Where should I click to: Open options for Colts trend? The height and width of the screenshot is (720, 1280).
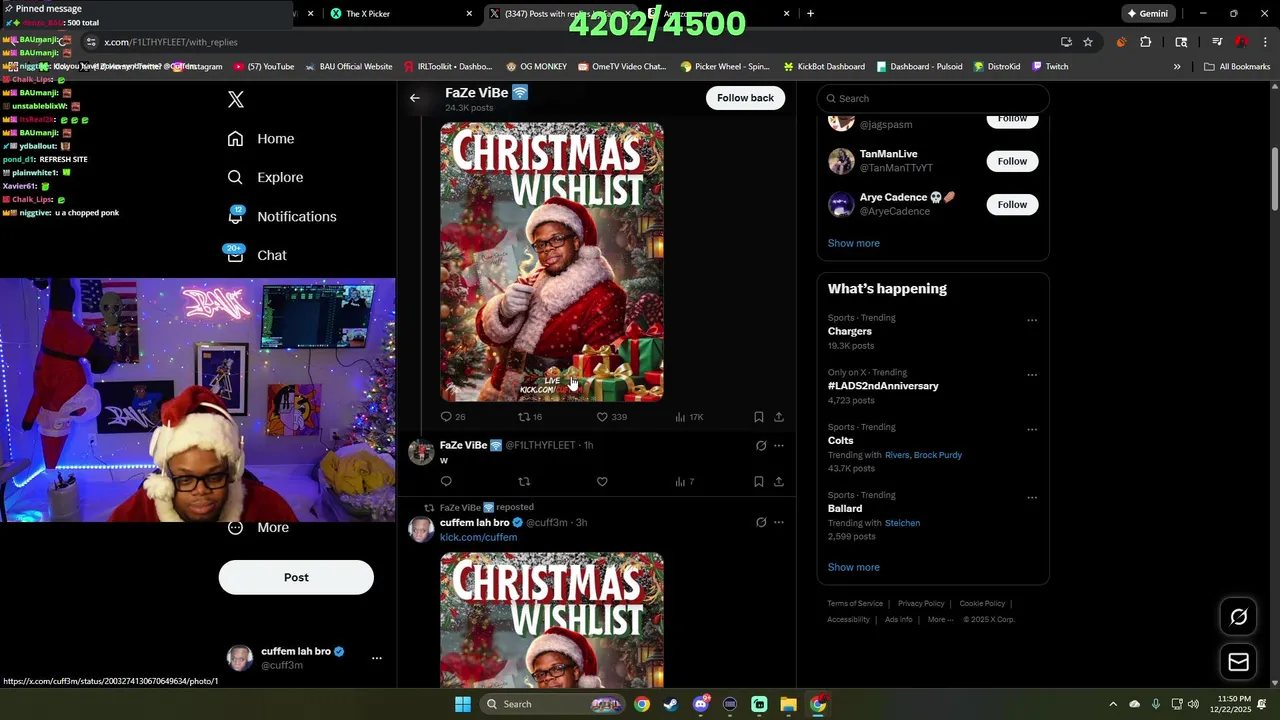coord(1032,430)
